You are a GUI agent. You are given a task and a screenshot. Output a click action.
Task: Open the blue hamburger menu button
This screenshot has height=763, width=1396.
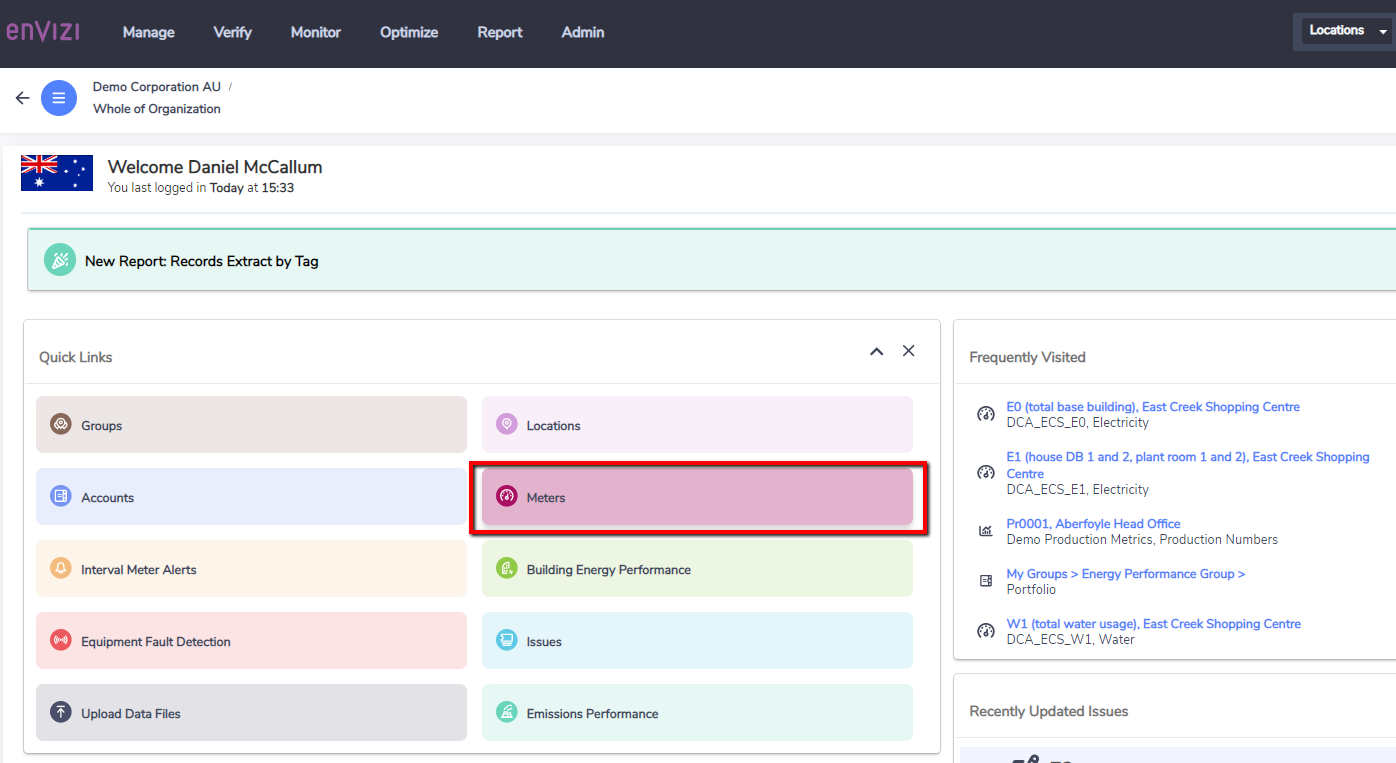(x=59, y=98)
